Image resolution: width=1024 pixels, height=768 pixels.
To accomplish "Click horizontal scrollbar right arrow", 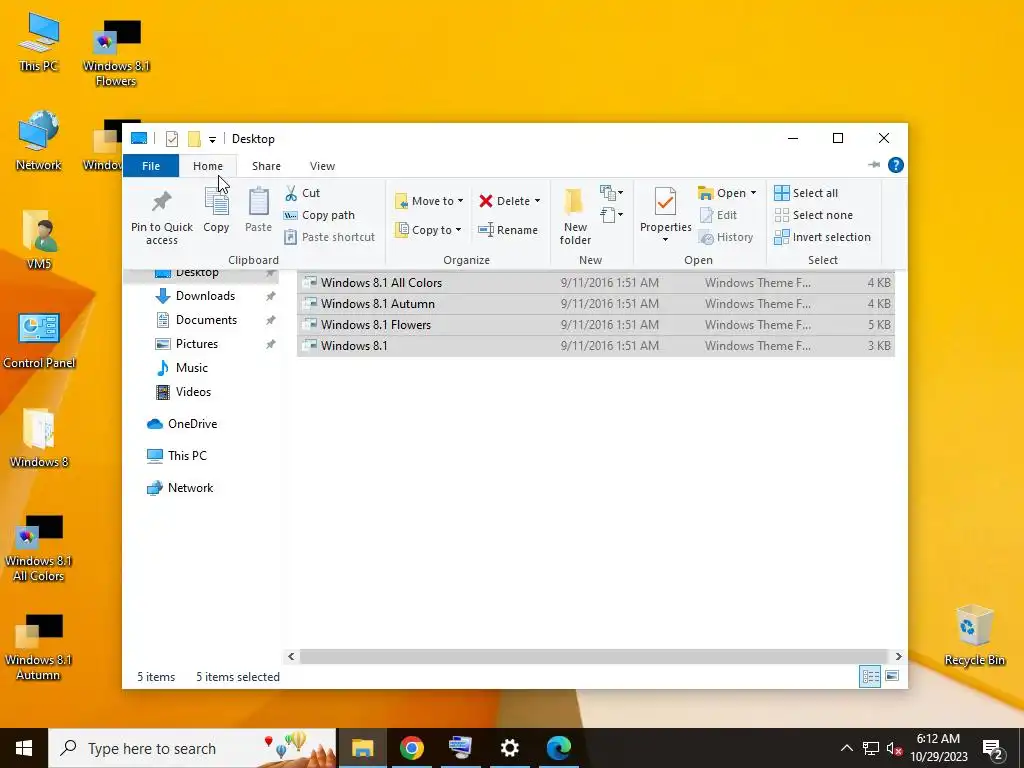I will [x=899, y=656].
